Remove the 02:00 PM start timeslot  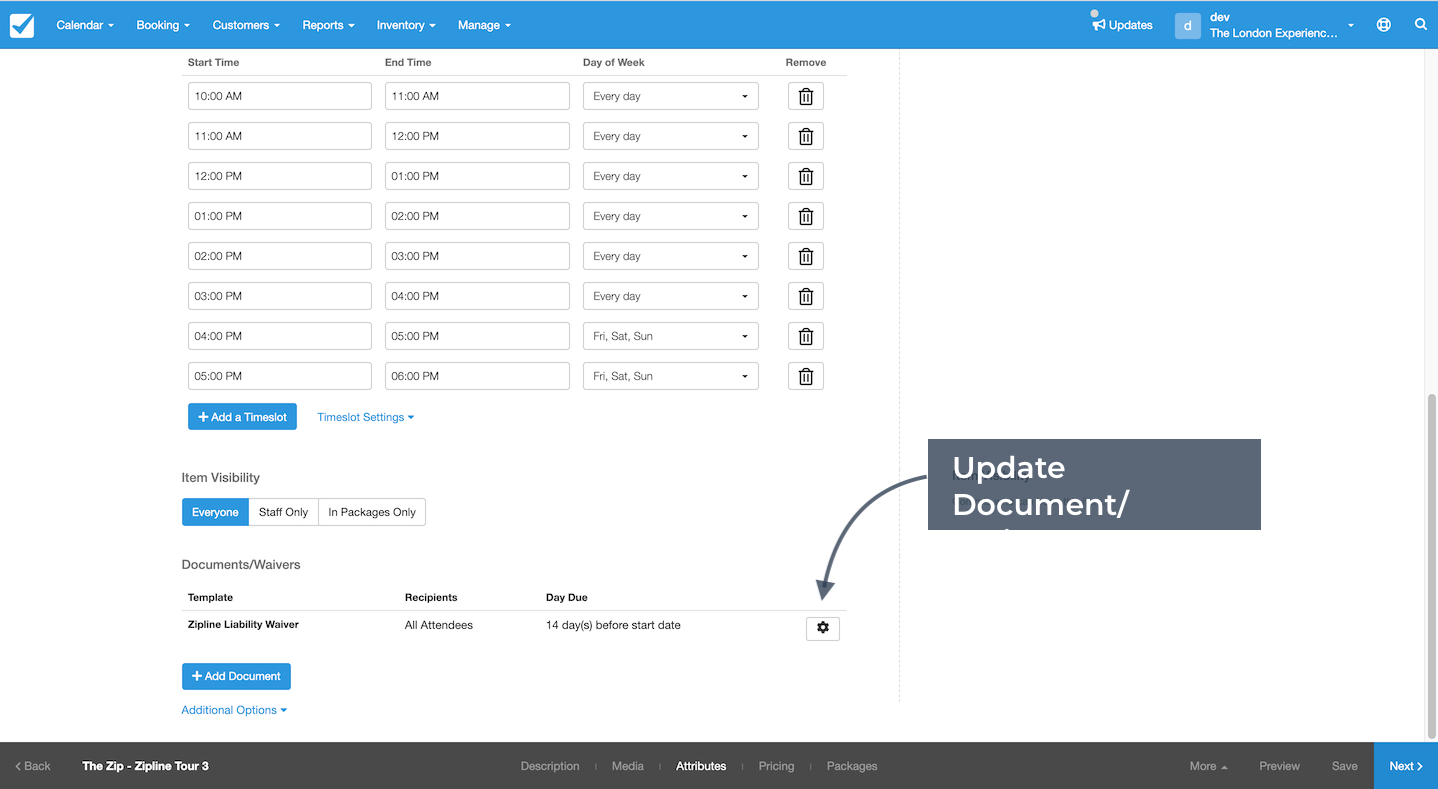pyautogui.click(x=806, y=257)
